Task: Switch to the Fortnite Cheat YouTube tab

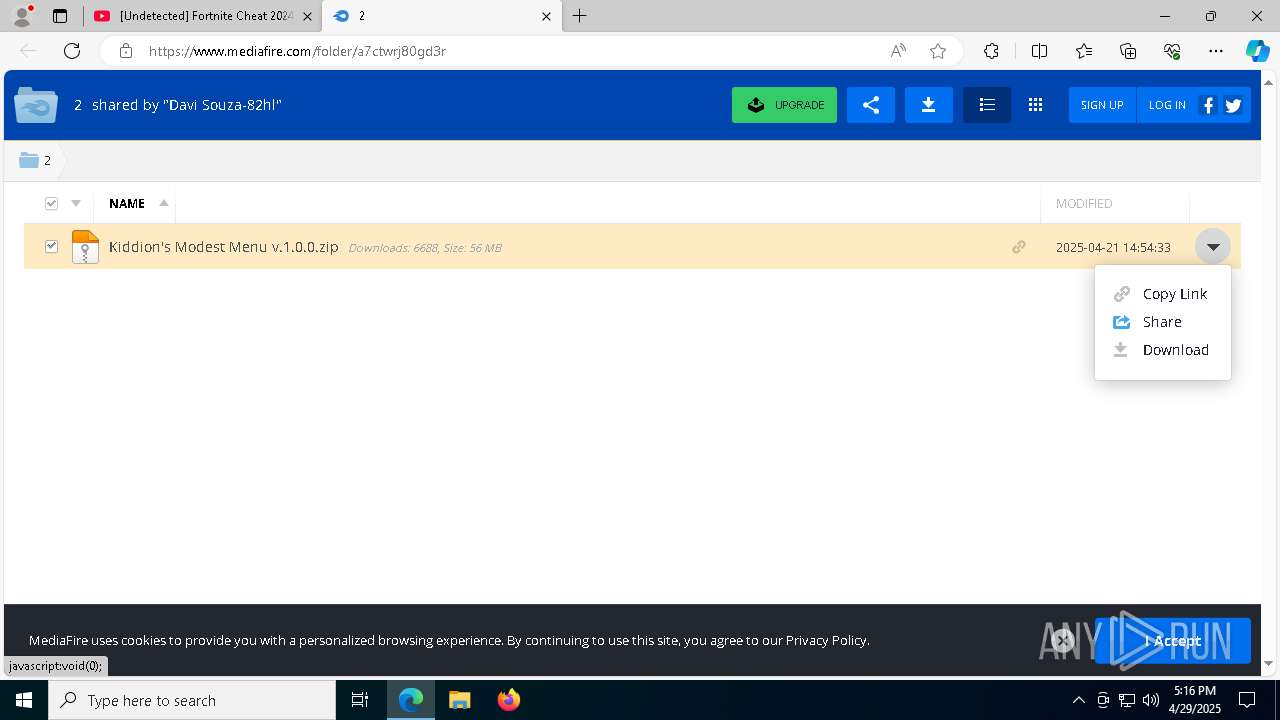Action: pyautogui.click(x=203, y=16)
